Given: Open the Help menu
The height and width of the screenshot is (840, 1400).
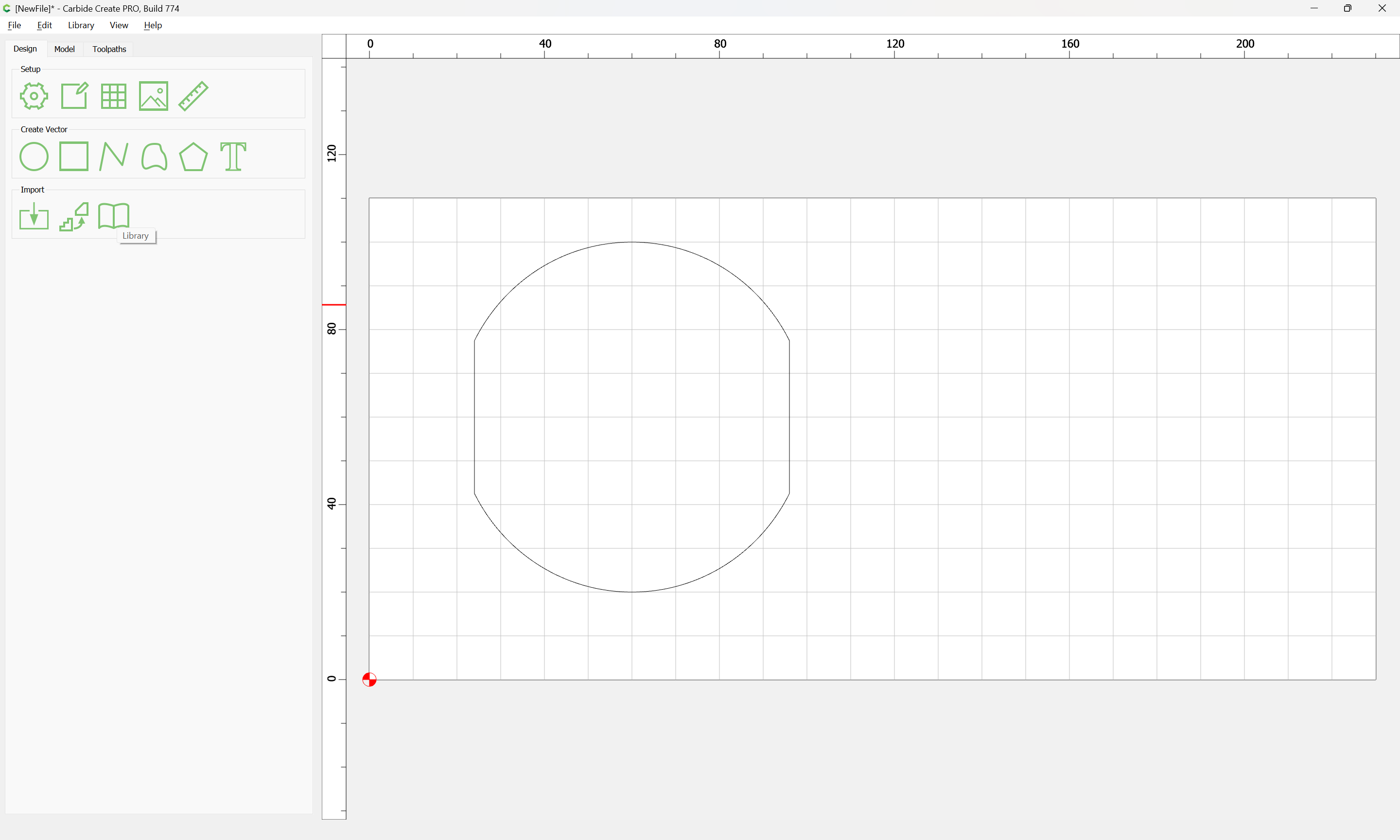Looking at the screenshot, I should click(x=153, y=25).
